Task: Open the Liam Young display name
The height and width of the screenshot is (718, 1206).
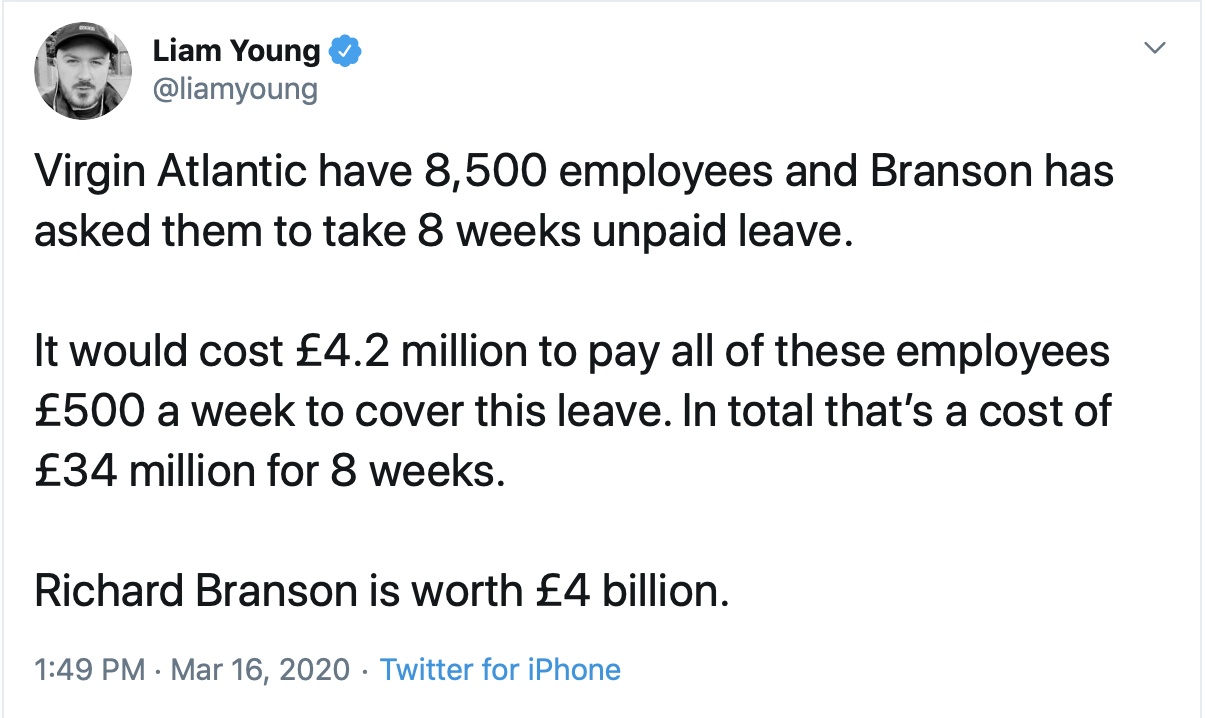Action: tap(237, 50)
